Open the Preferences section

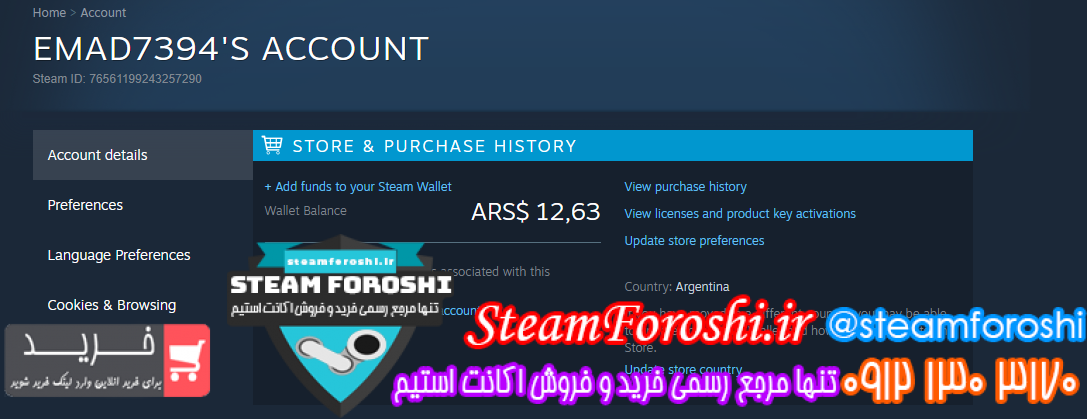[x=85, y=205]
